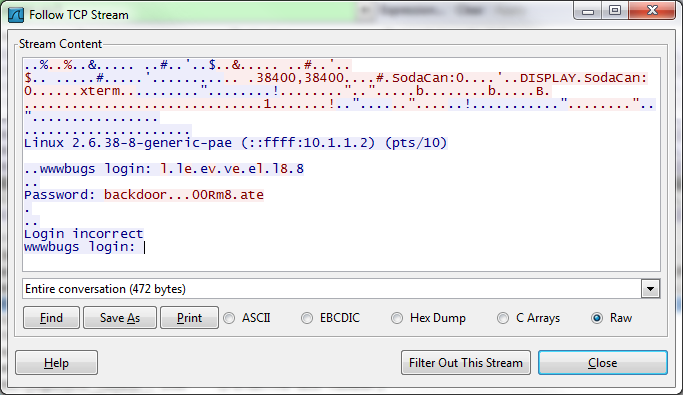Click the Wireshark icon in title bar
The image size is (683, 395).
click(x=16, y=15)
